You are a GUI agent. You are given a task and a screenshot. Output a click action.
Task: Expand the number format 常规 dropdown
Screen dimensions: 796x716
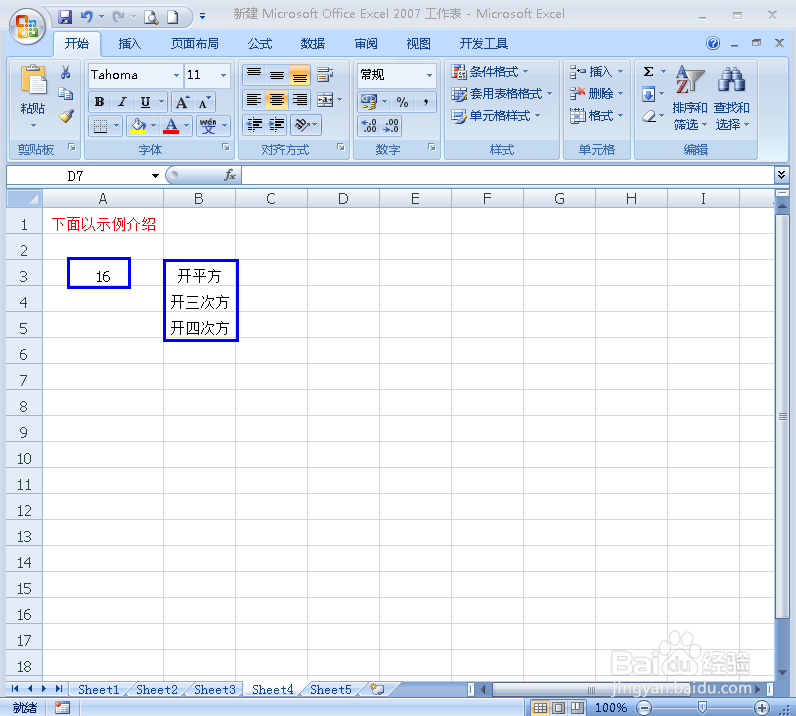pos(429,75)
